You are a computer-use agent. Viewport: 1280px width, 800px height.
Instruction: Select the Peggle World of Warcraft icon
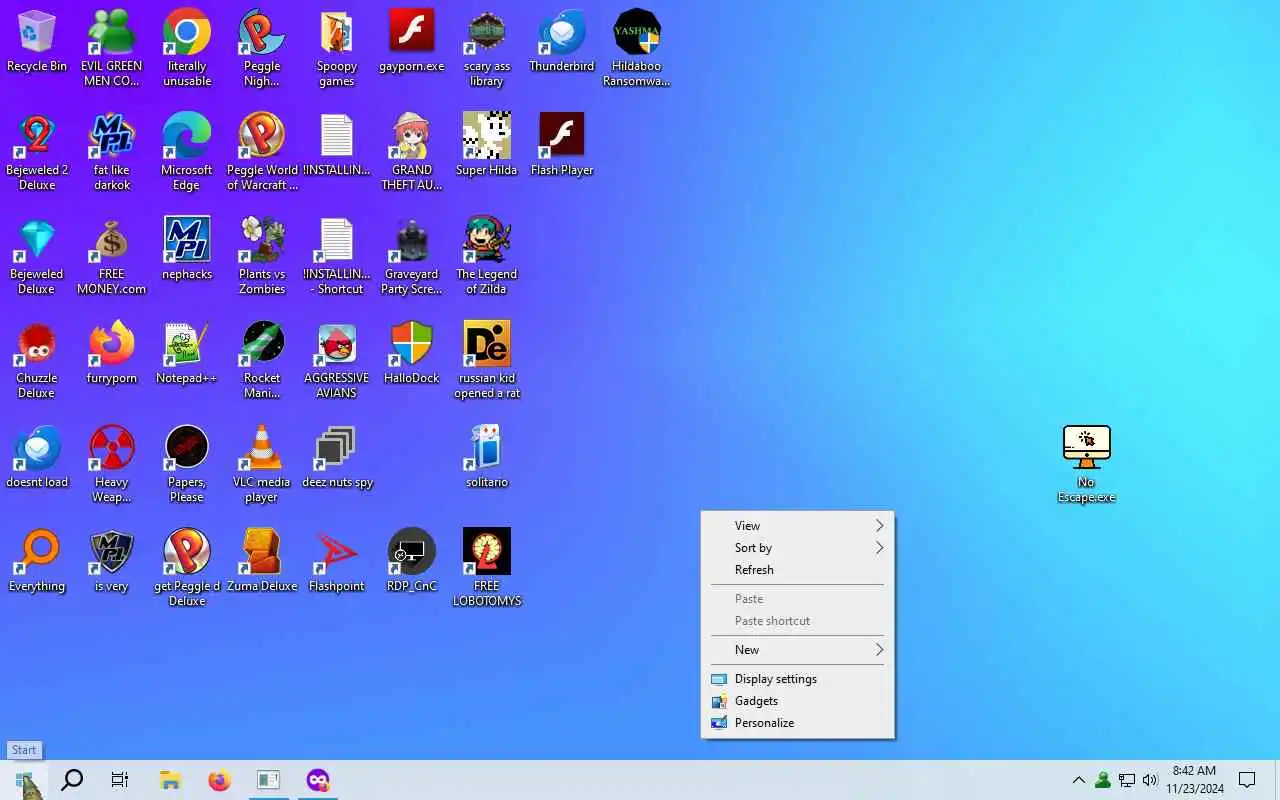pos(262,152)
